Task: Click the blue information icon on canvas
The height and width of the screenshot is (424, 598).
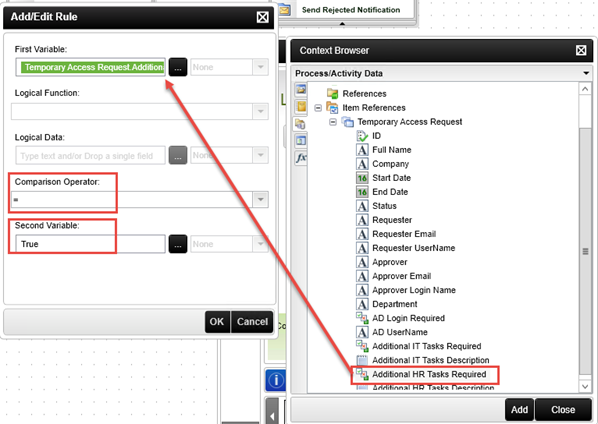Action: (x=276, y=380)
